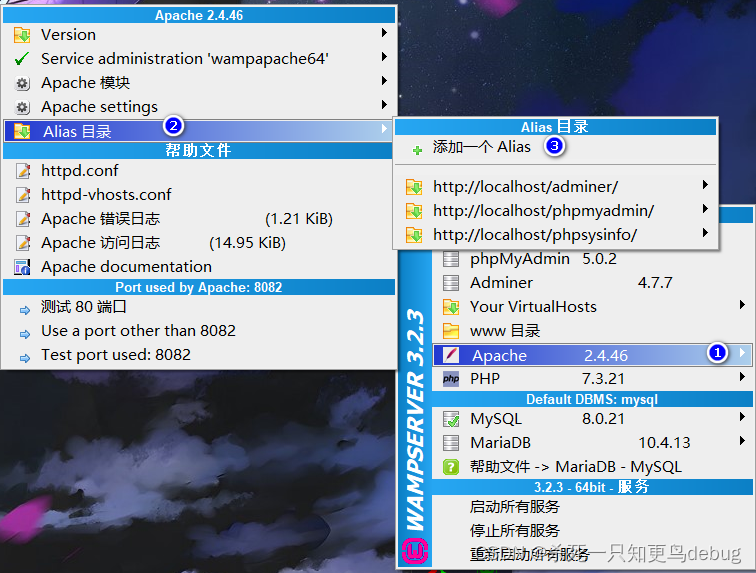The image size is (756, 573).
Task: Click the php logo icon
Action: (x=451, y=379)
